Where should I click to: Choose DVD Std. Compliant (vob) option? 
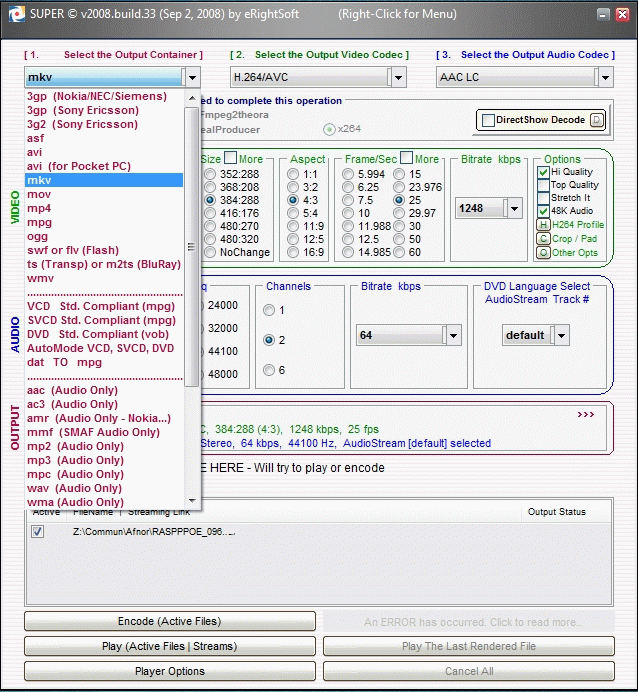104,334
